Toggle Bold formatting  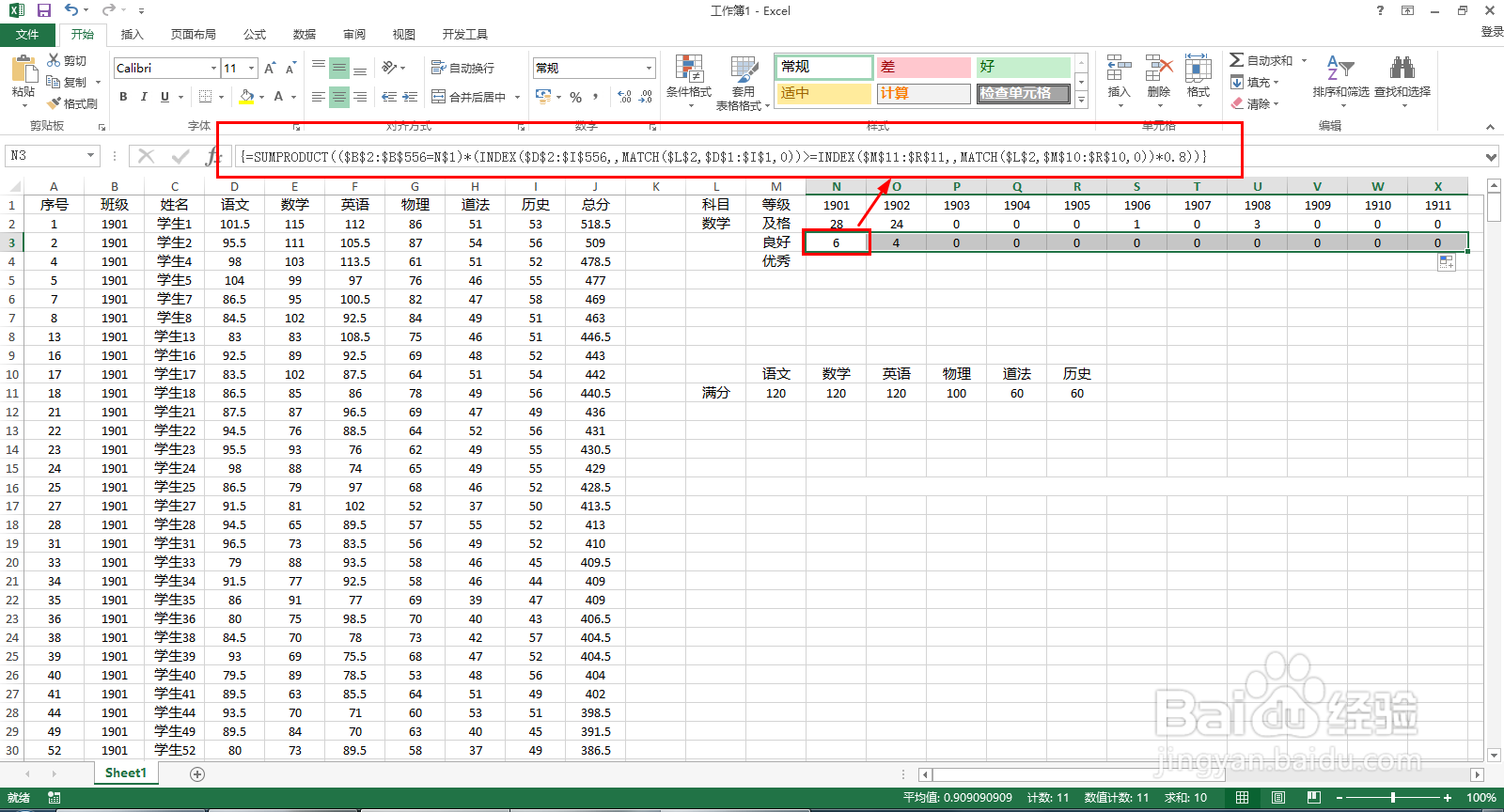tap(123, 97)
